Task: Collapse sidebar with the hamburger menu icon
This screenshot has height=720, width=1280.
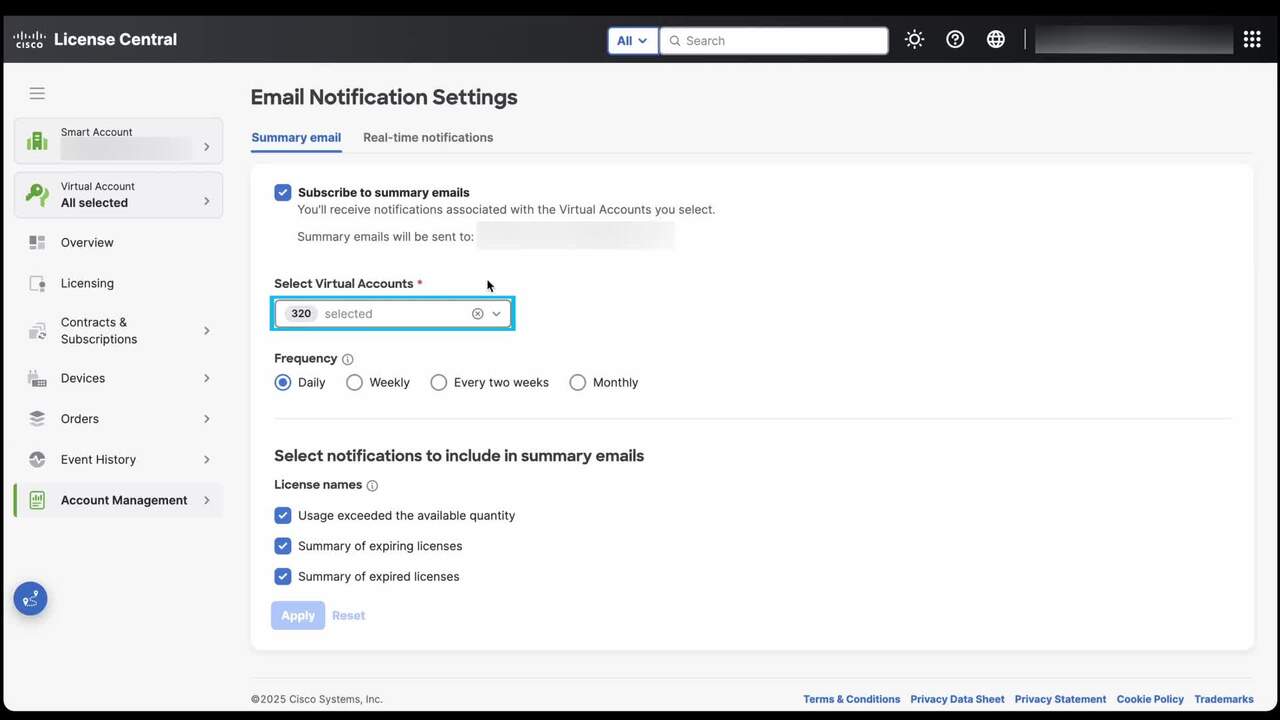Action: point(37,93)
